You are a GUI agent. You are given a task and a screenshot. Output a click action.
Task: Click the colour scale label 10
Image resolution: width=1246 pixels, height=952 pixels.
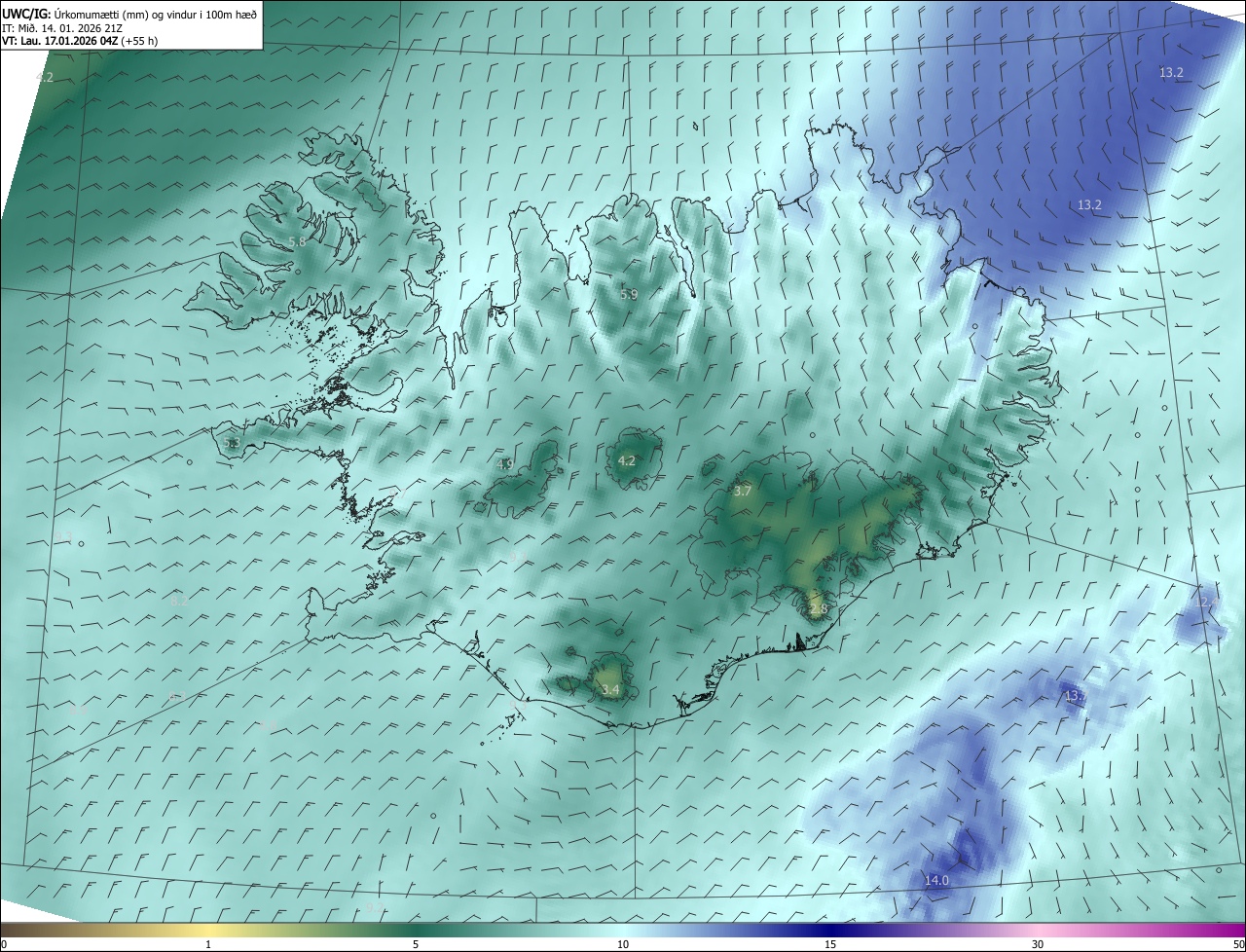[623, 944]
